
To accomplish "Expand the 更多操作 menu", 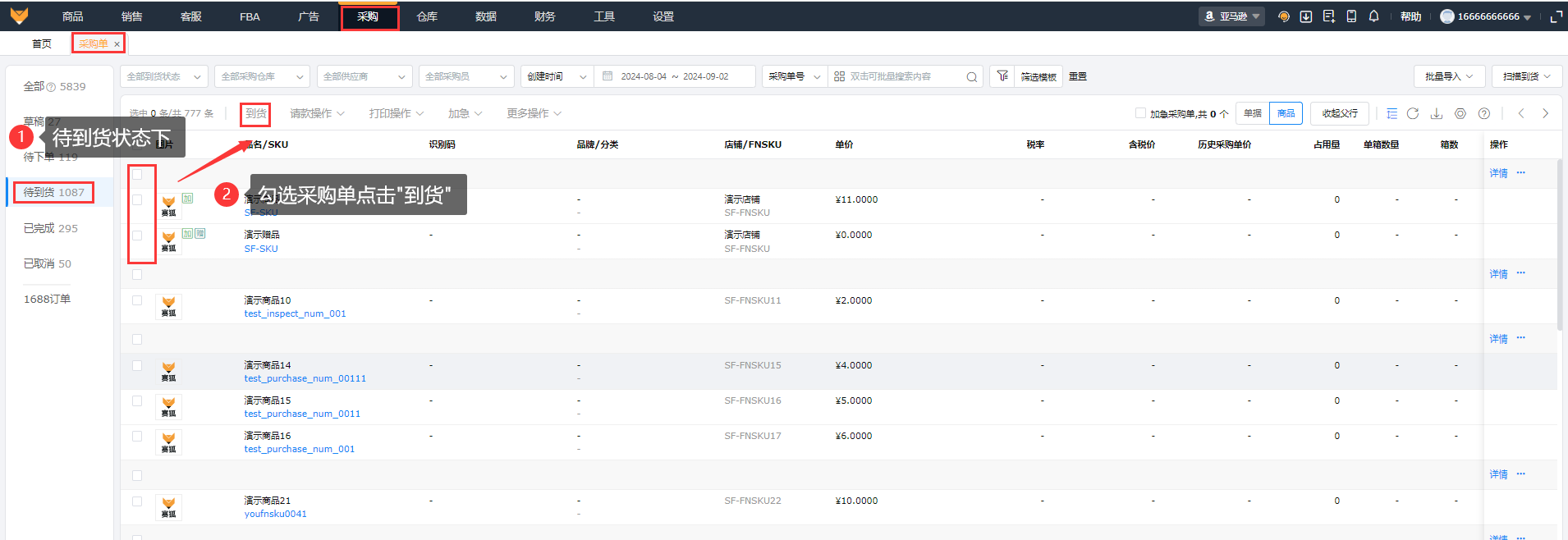I will [x=534, y=113].
